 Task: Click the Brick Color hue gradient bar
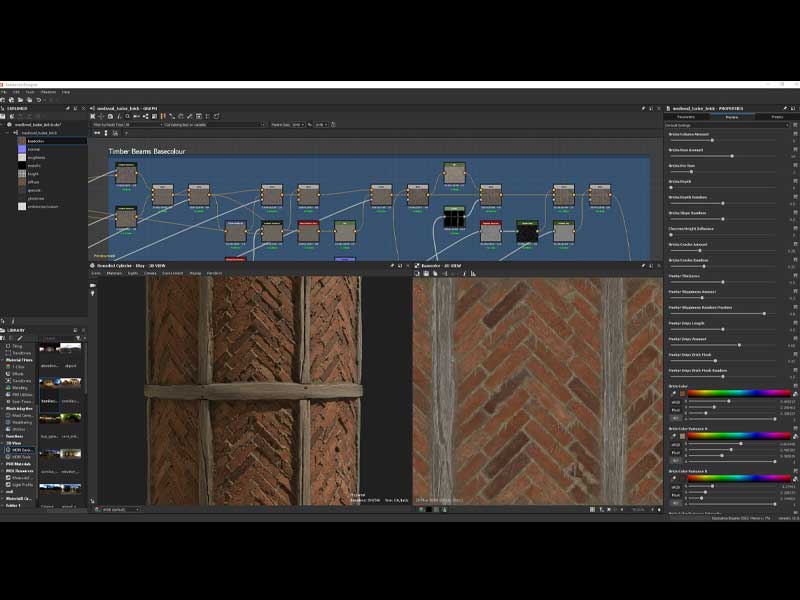click(x=739, y=393)
